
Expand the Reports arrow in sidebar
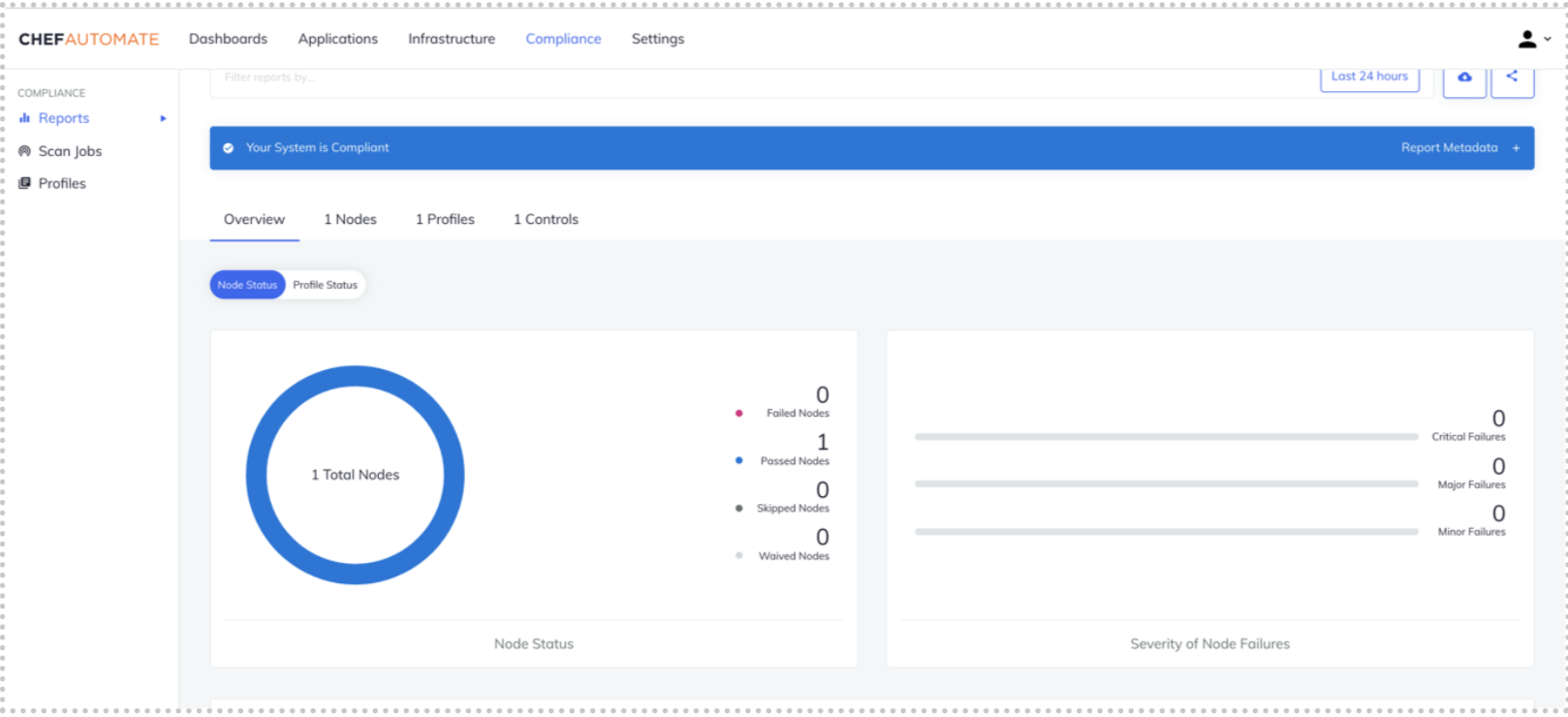[163, 118]
